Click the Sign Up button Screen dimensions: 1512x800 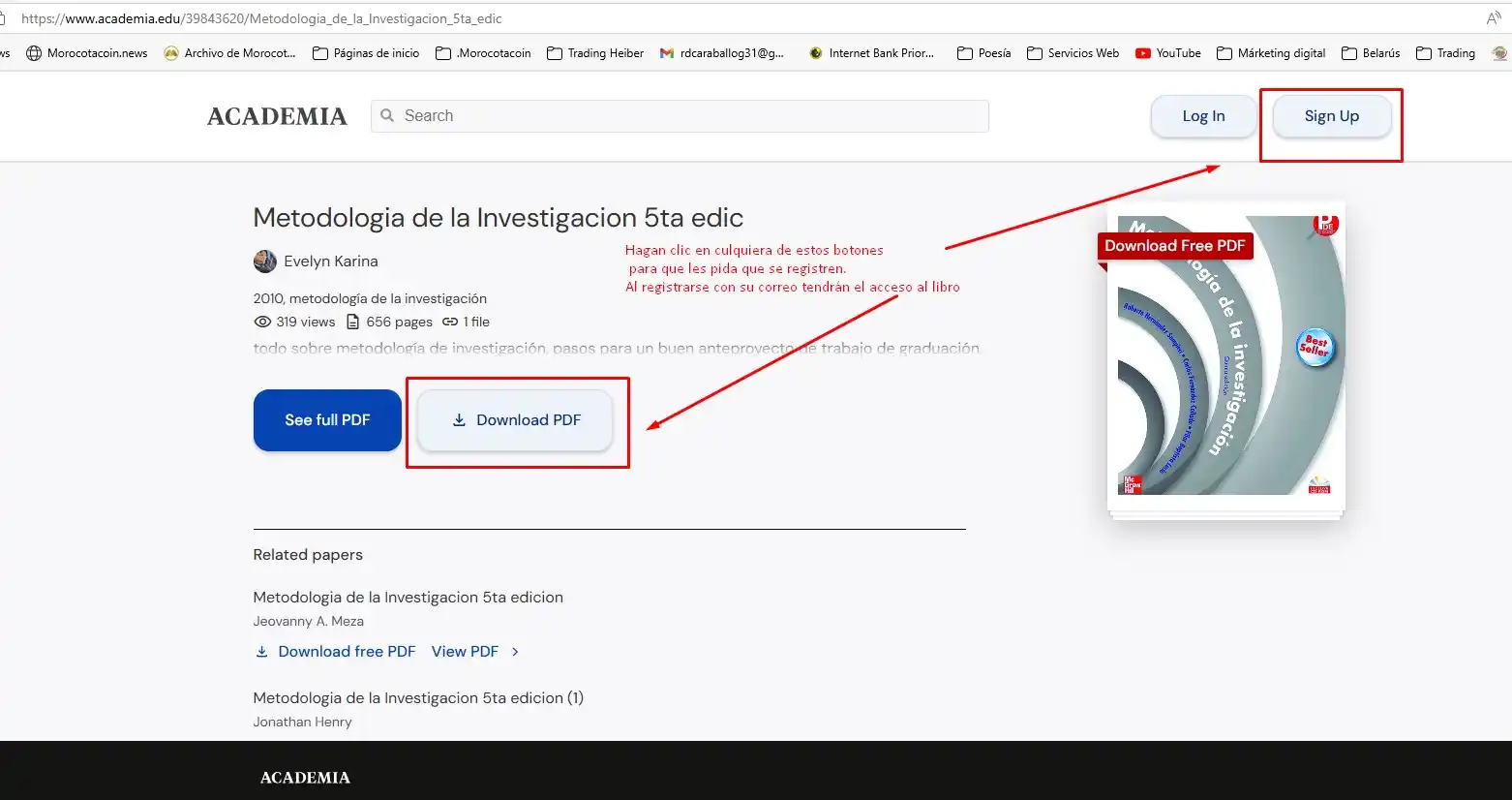click(1332, 116)
